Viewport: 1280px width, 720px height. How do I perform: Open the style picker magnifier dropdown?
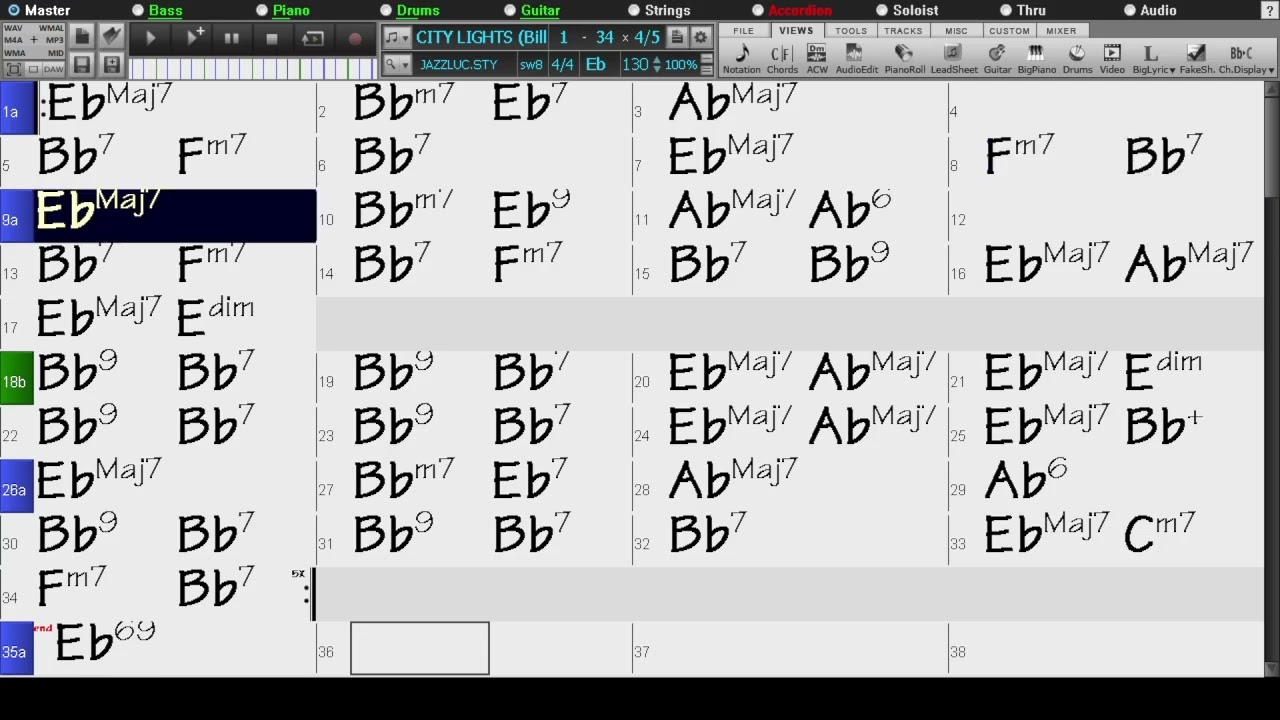click(x=397, y=64)
